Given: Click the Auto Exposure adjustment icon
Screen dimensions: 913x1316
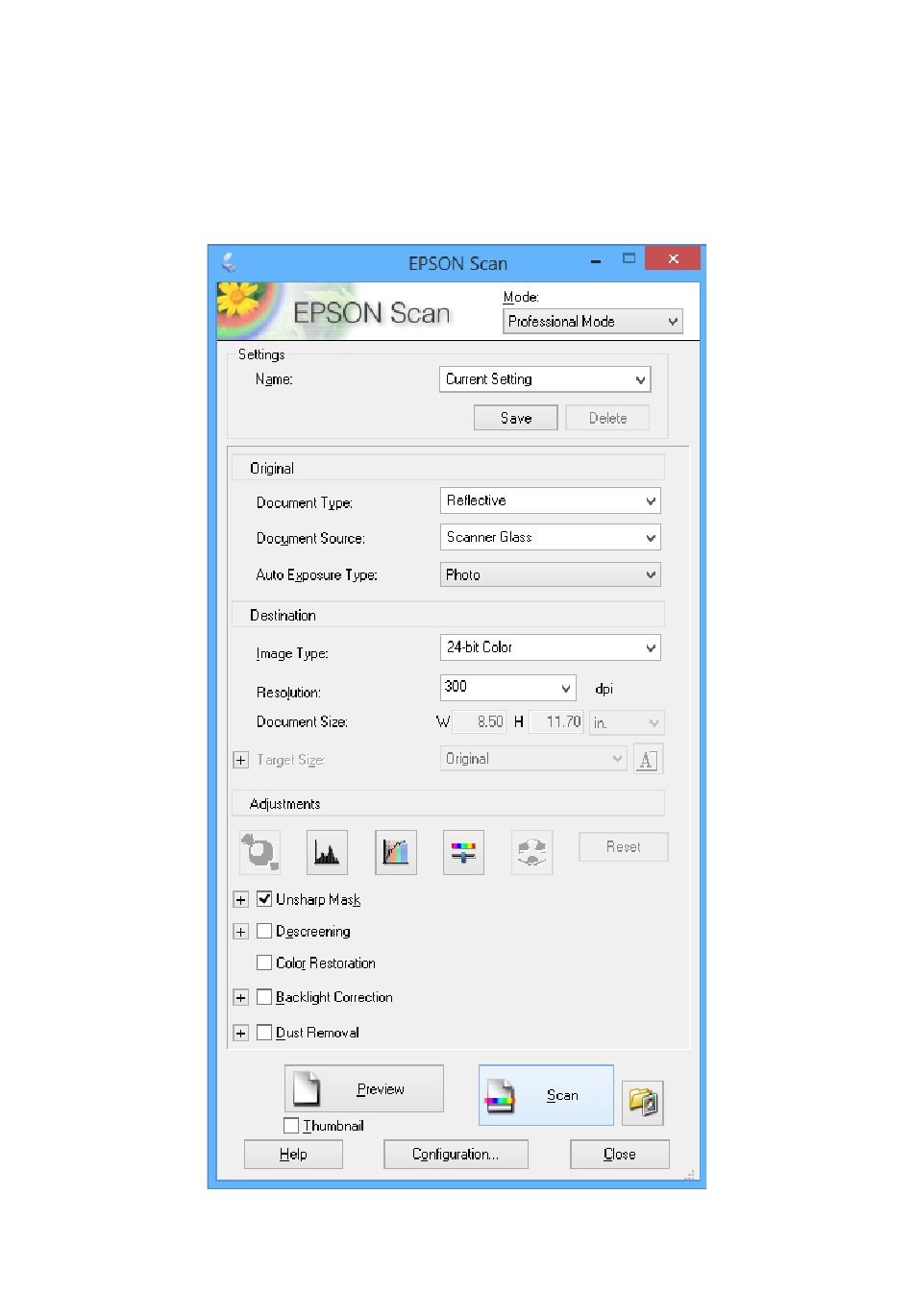Looking at the screenshot, I should click(x=259, y=852).
